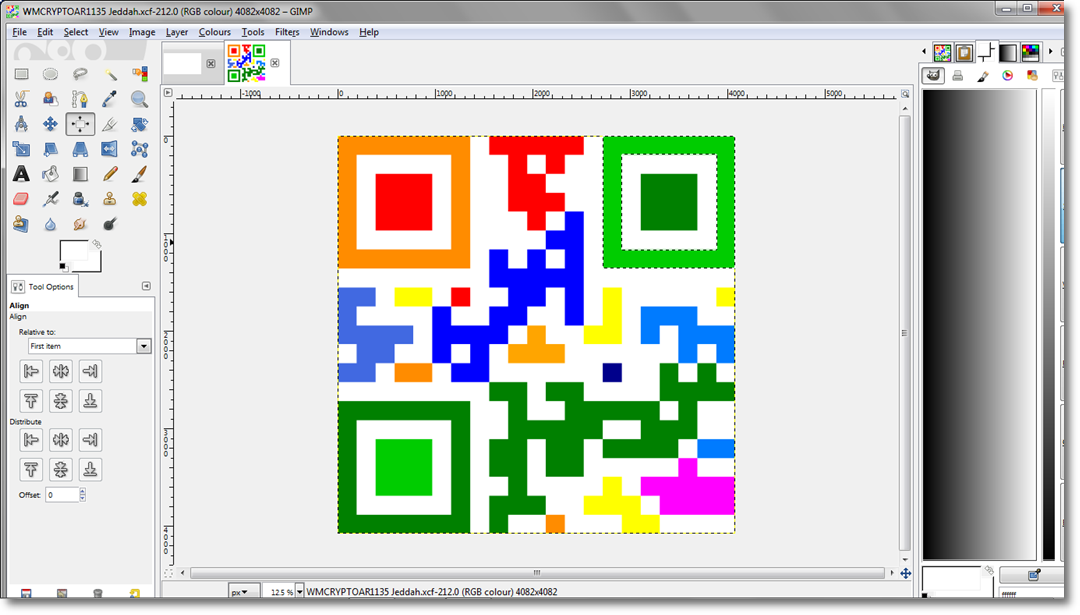Select the Free Select lasso tool
The image size is (1080, 615).
[80, 74]
